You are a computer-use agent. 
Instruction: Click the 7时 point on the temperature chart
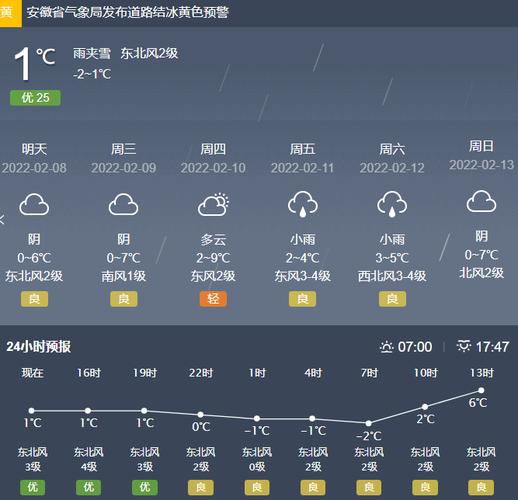tap(368, 423)
